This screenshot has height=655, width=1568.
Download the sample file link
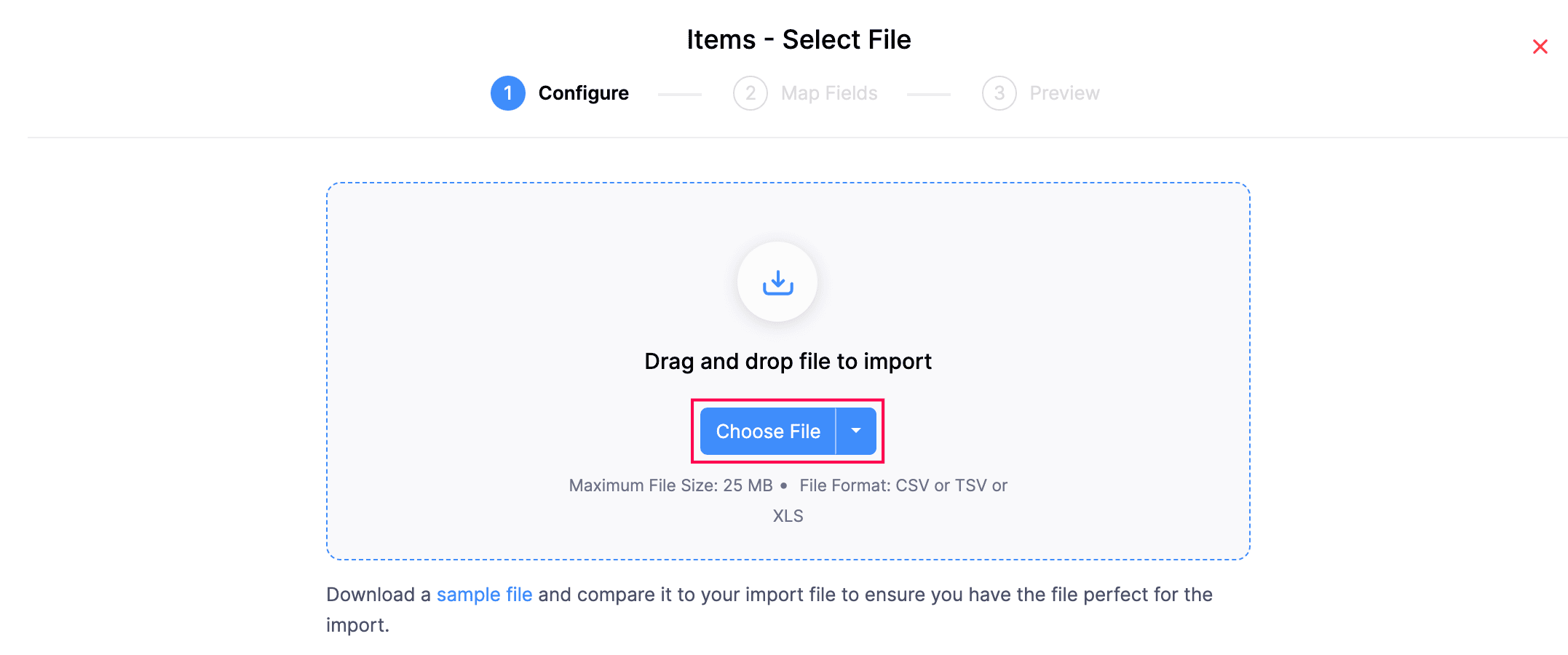[484, 595]
